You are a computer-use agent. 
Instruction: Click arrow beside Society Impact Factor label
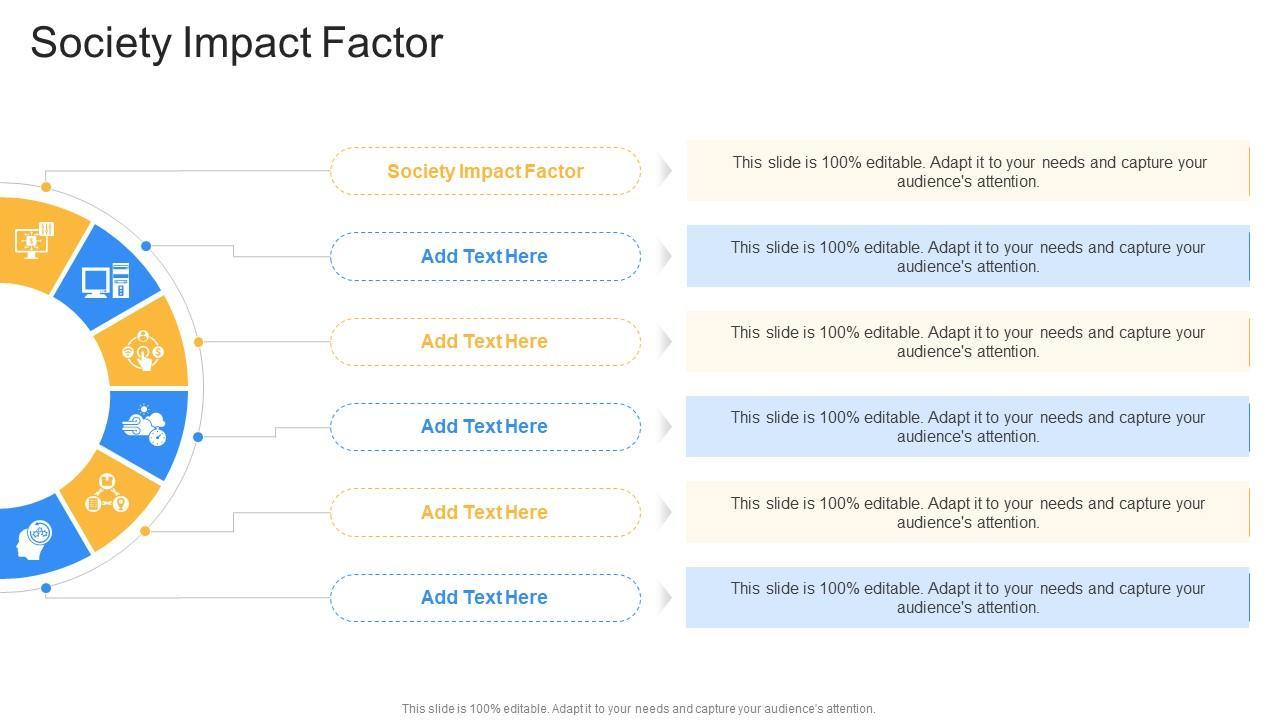[665, 171]
